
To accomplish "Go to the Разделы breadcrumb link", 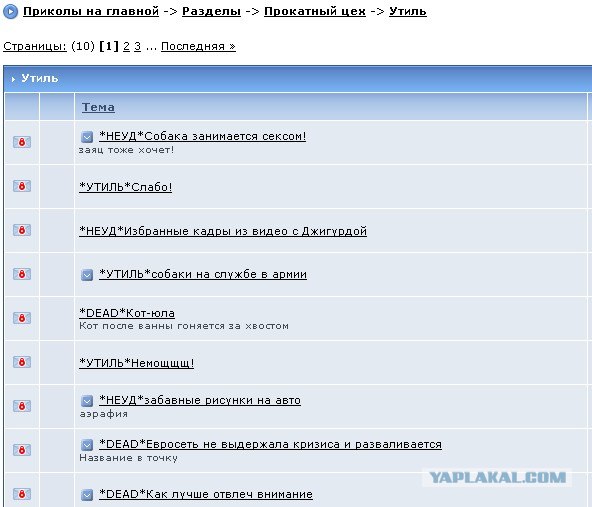I will click(211, 11).
